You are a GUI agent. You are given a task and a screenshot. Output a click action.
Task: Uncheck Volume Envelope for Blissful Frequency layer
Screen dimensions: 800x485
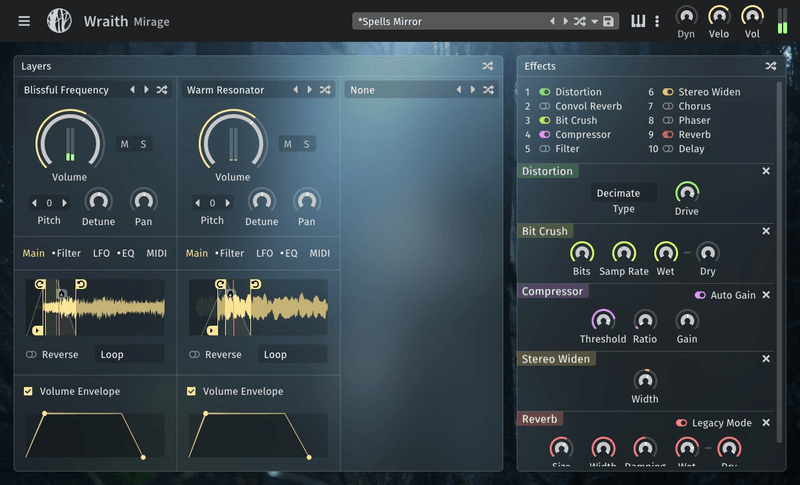(28, 391)
